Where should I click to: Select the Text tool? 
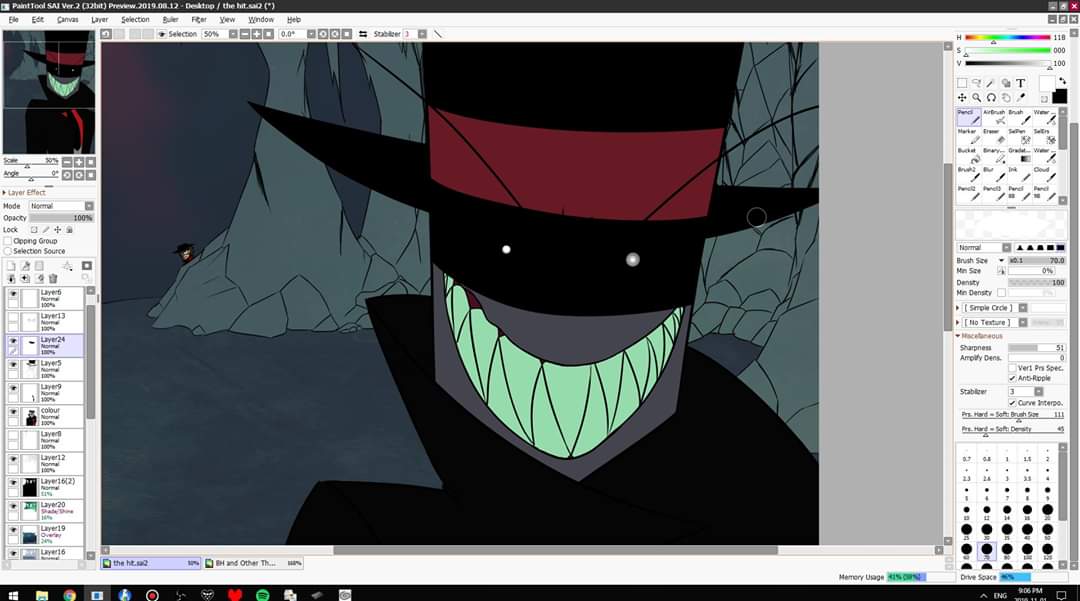point(1020,83)
